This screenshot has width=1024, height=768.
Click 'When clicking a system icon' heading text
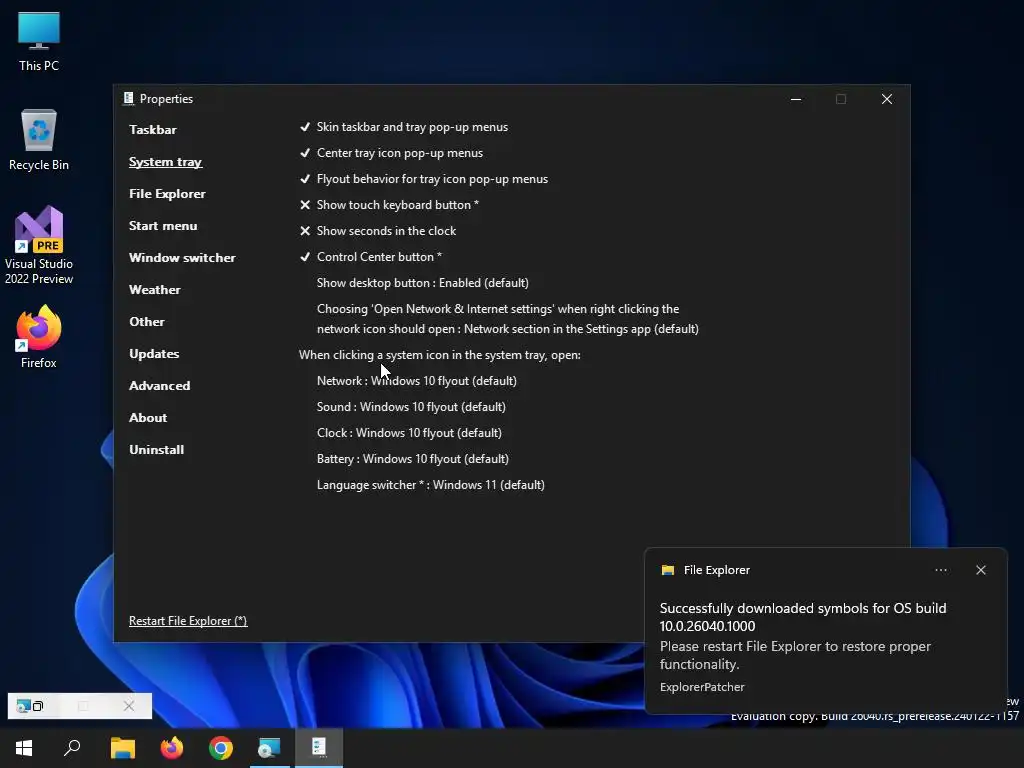[x=440, y=355]
